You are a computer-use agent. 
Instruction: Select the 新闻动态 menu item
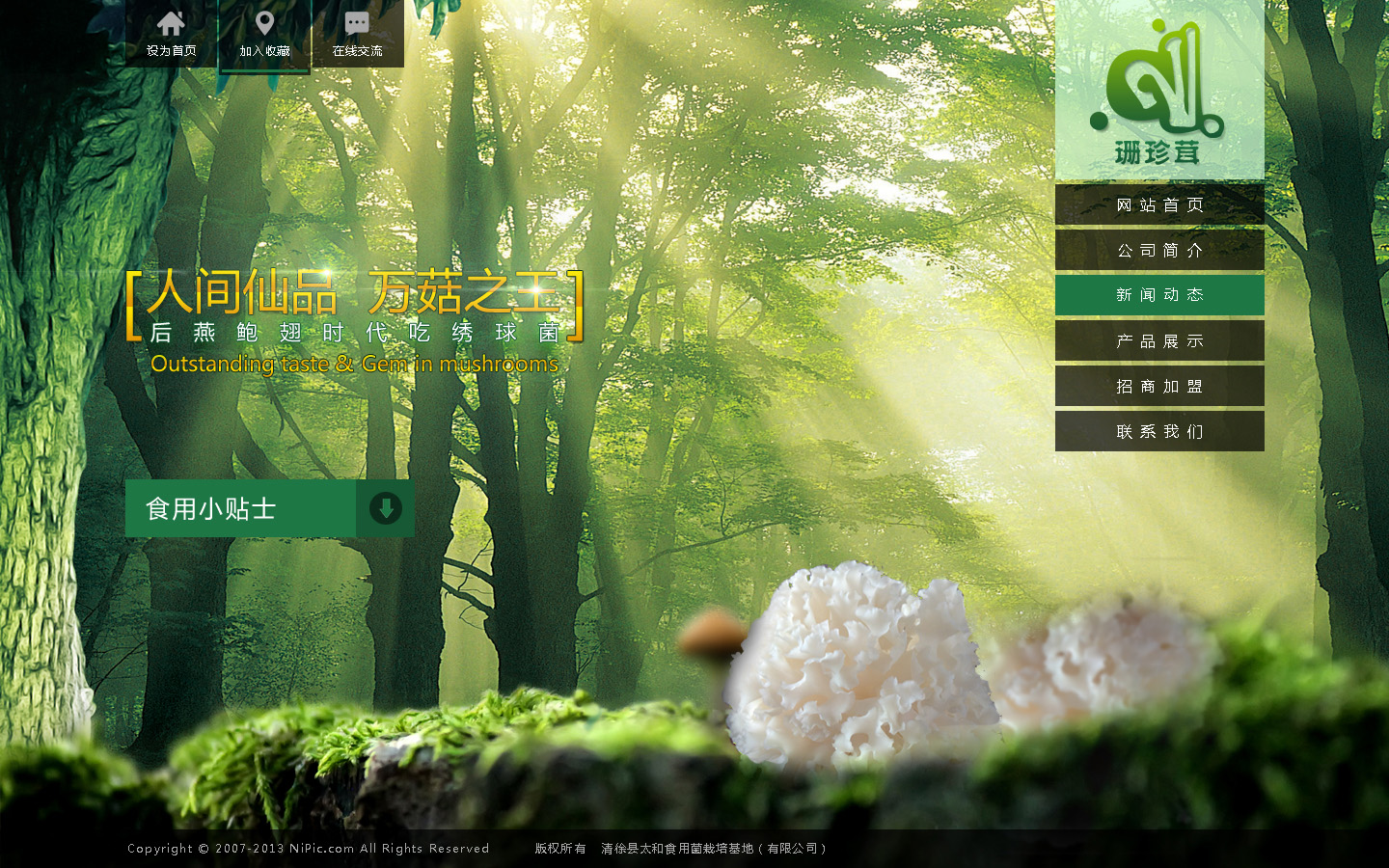[x=1159, y=295]
